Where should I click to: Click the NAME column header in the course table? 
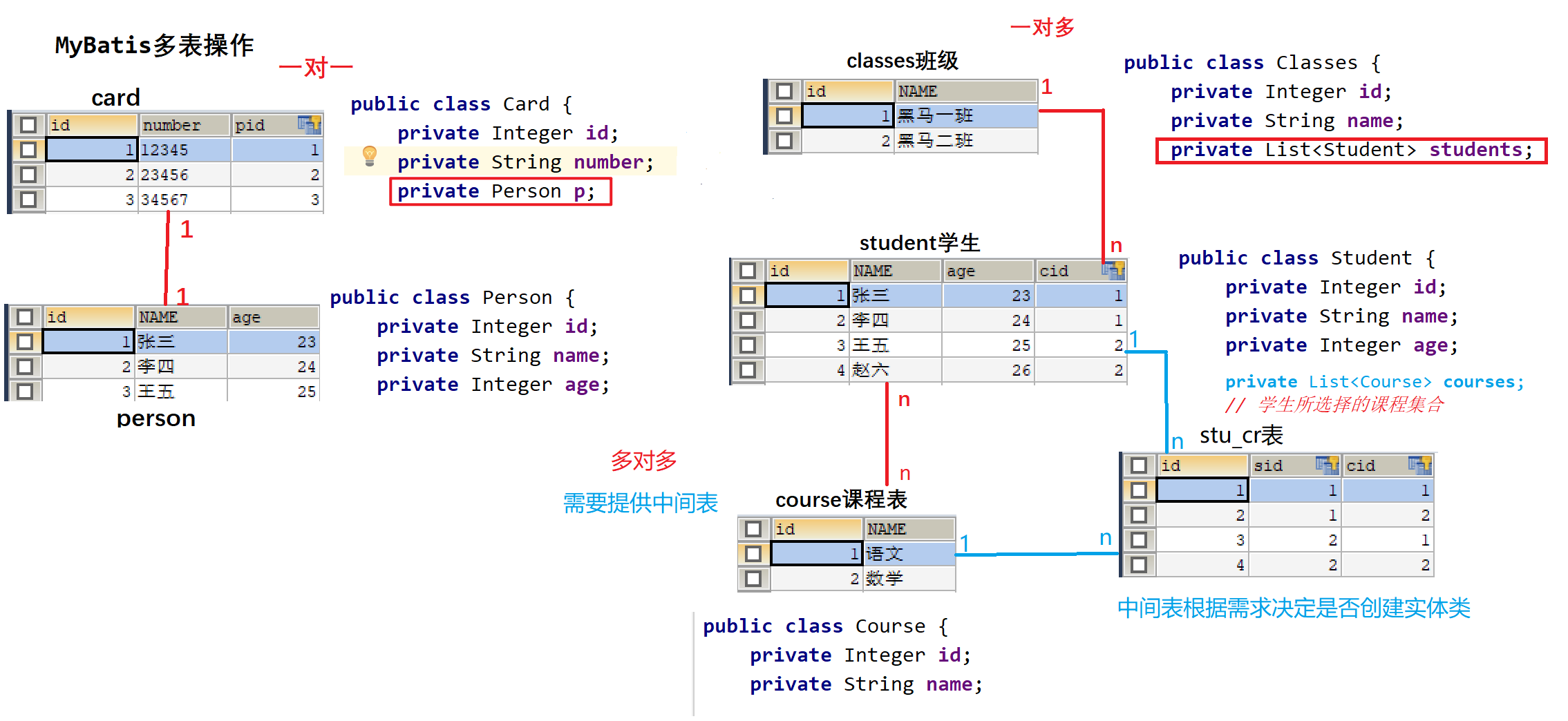(x=909, y=529)
